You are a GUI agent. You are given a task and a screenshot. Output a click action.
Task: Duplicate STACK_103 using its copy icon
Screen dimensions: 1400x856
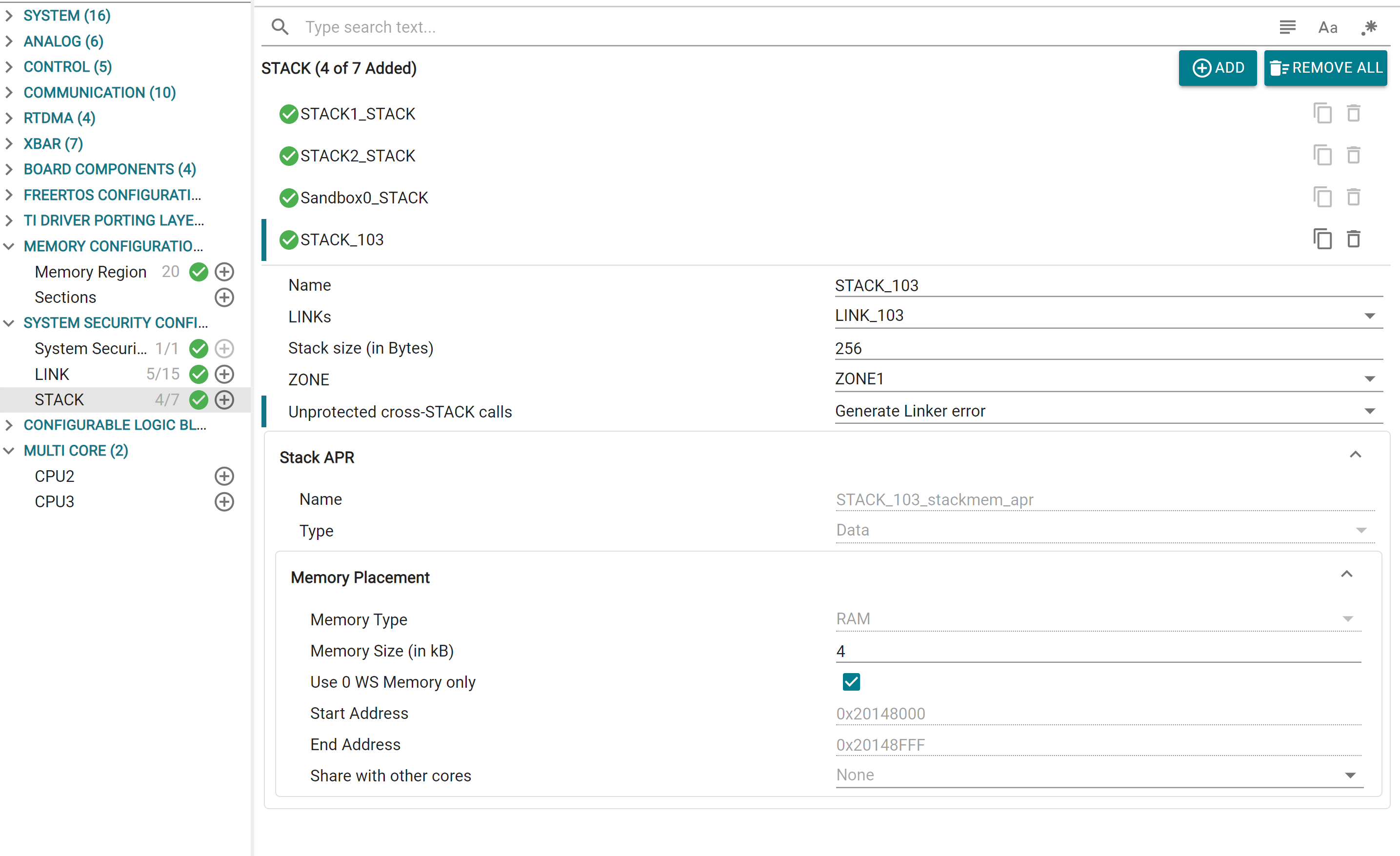1323,239
